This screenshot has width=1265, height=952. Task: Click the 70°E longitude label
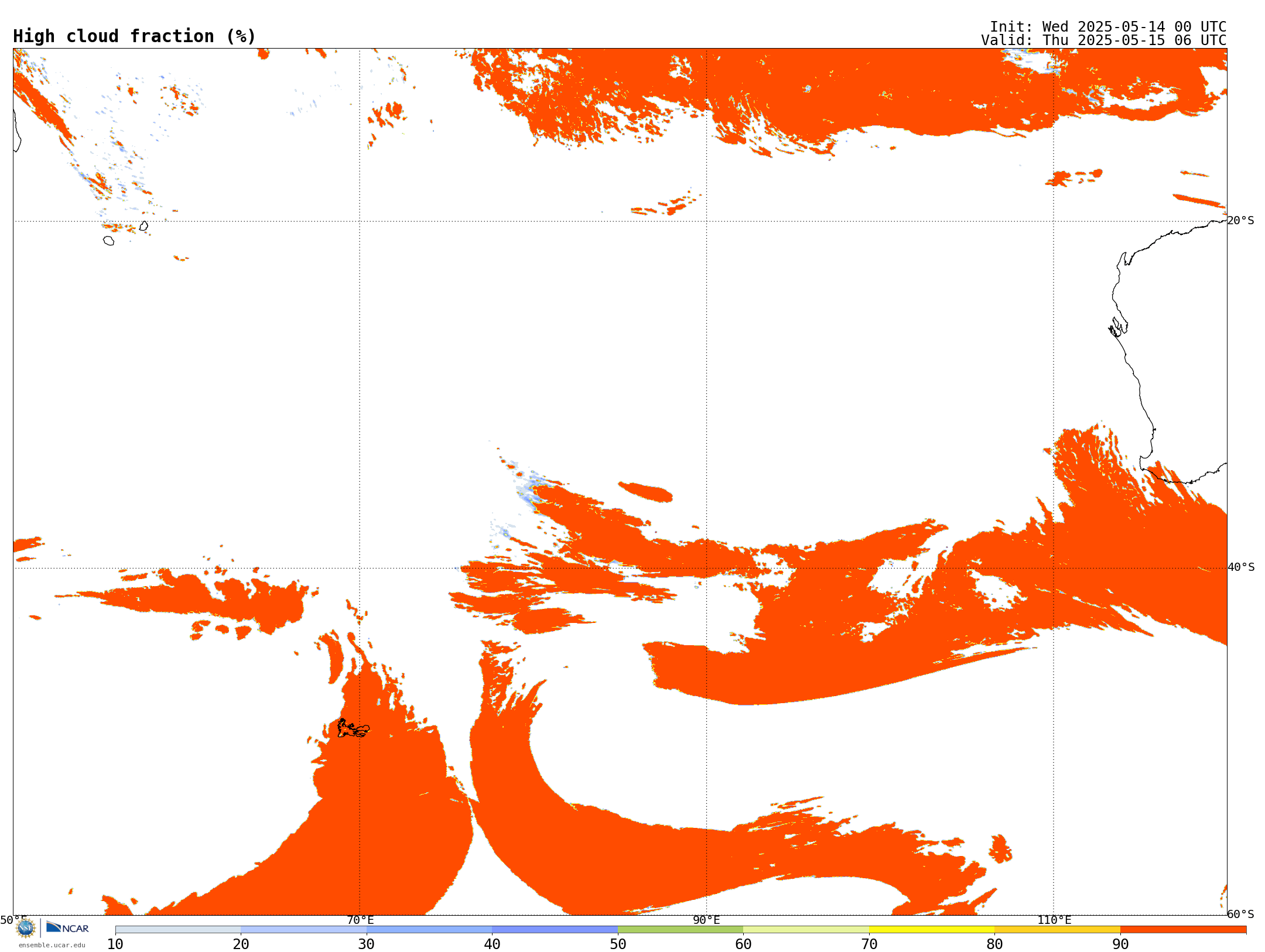pyautogui.click(x=360, y=920)
